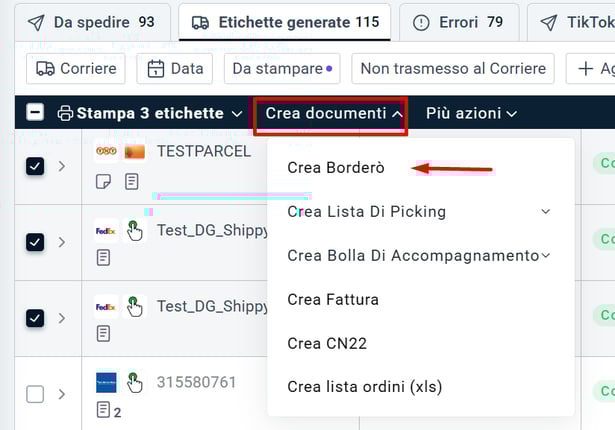Click the printer icon in Stampa 3 etichette
This screenshot has height=430, width=615.
point(65,113)
